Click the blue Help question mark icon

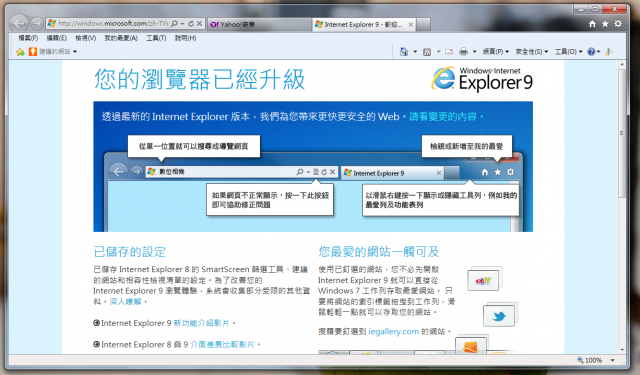[x=591, y=51]
